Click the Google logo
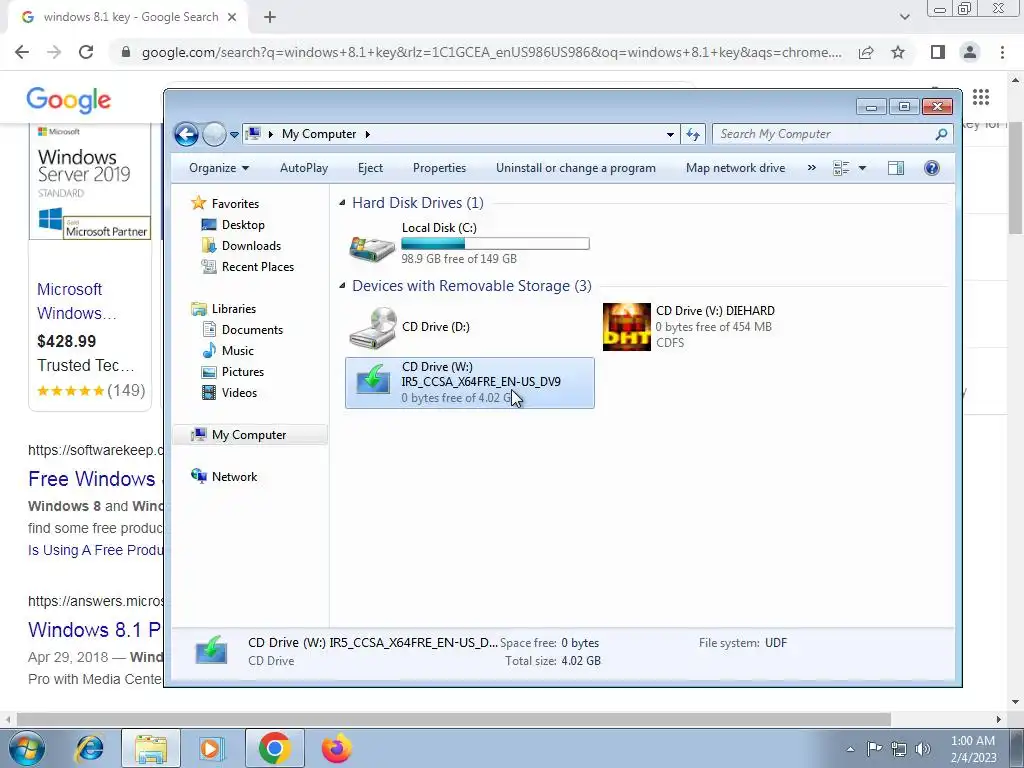This screenshot has height=768, width=1024. 69,100
